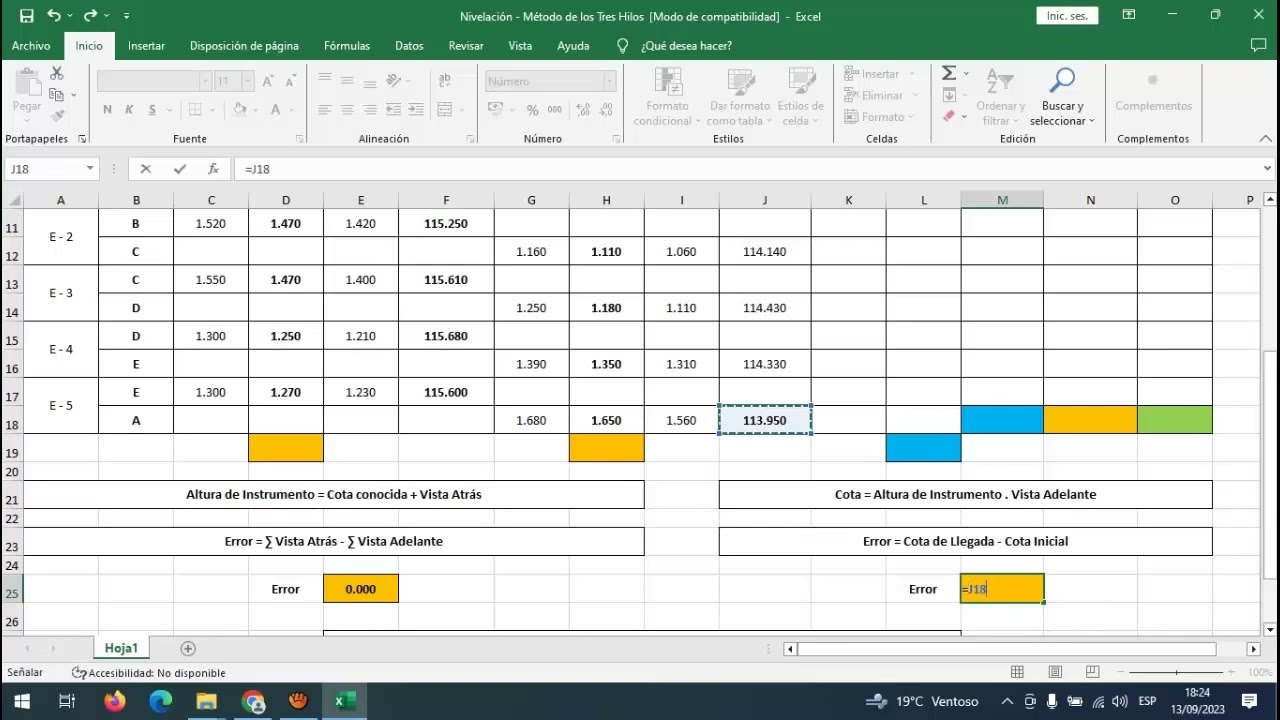Toggle bold N formatting
The height and width of the screenshot is (720, 1280).
point(107,109)
